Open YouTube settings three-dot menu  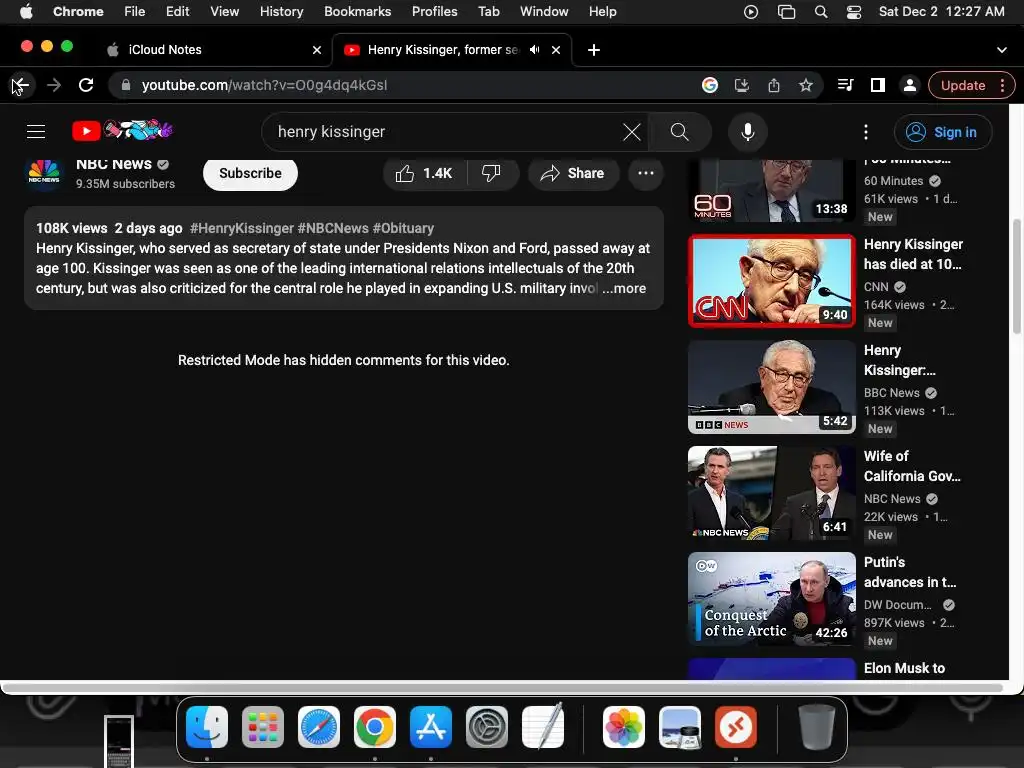coord(866,132)
